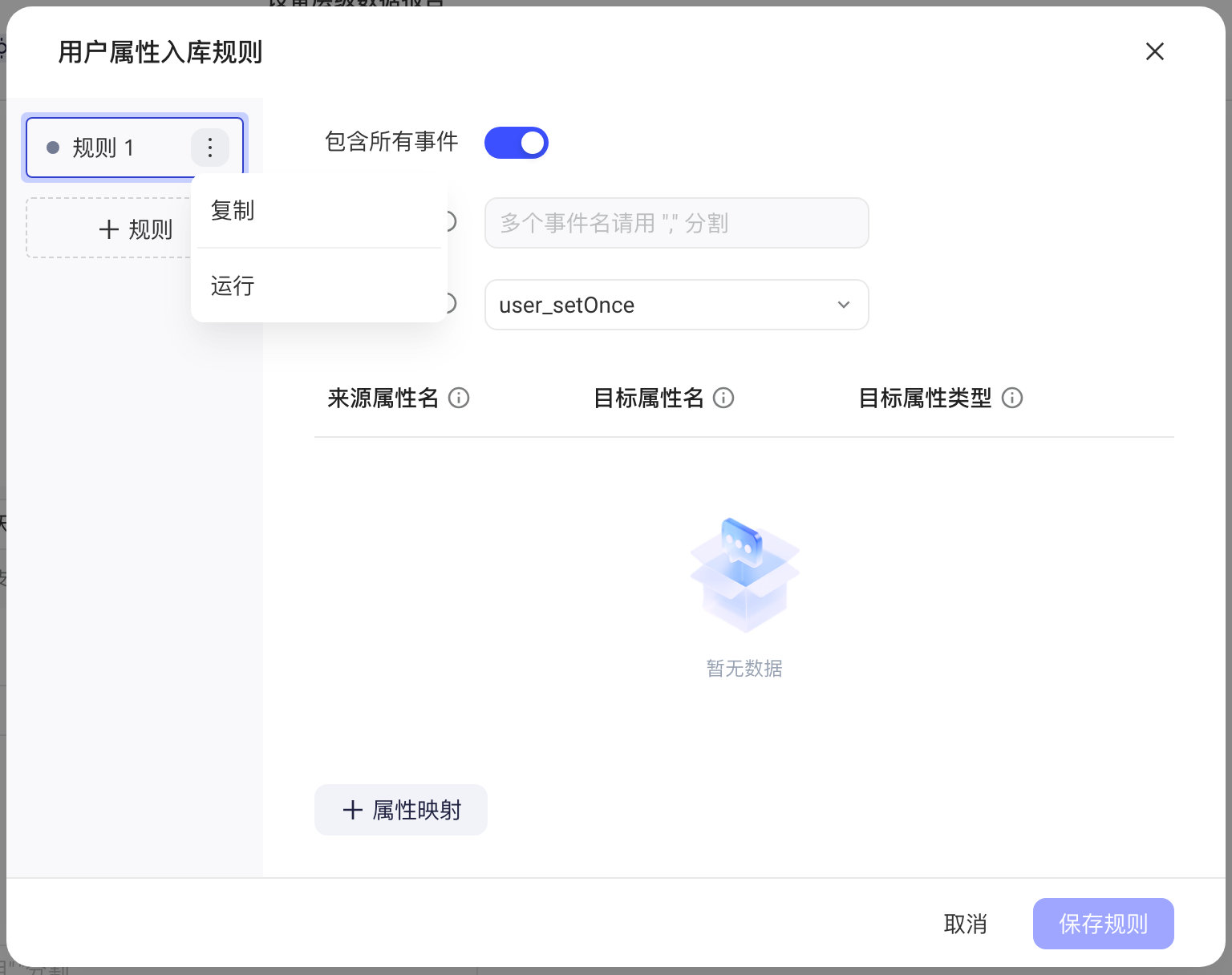
Task: Click the 来源属性名 column header
Action: click(383, 398)
